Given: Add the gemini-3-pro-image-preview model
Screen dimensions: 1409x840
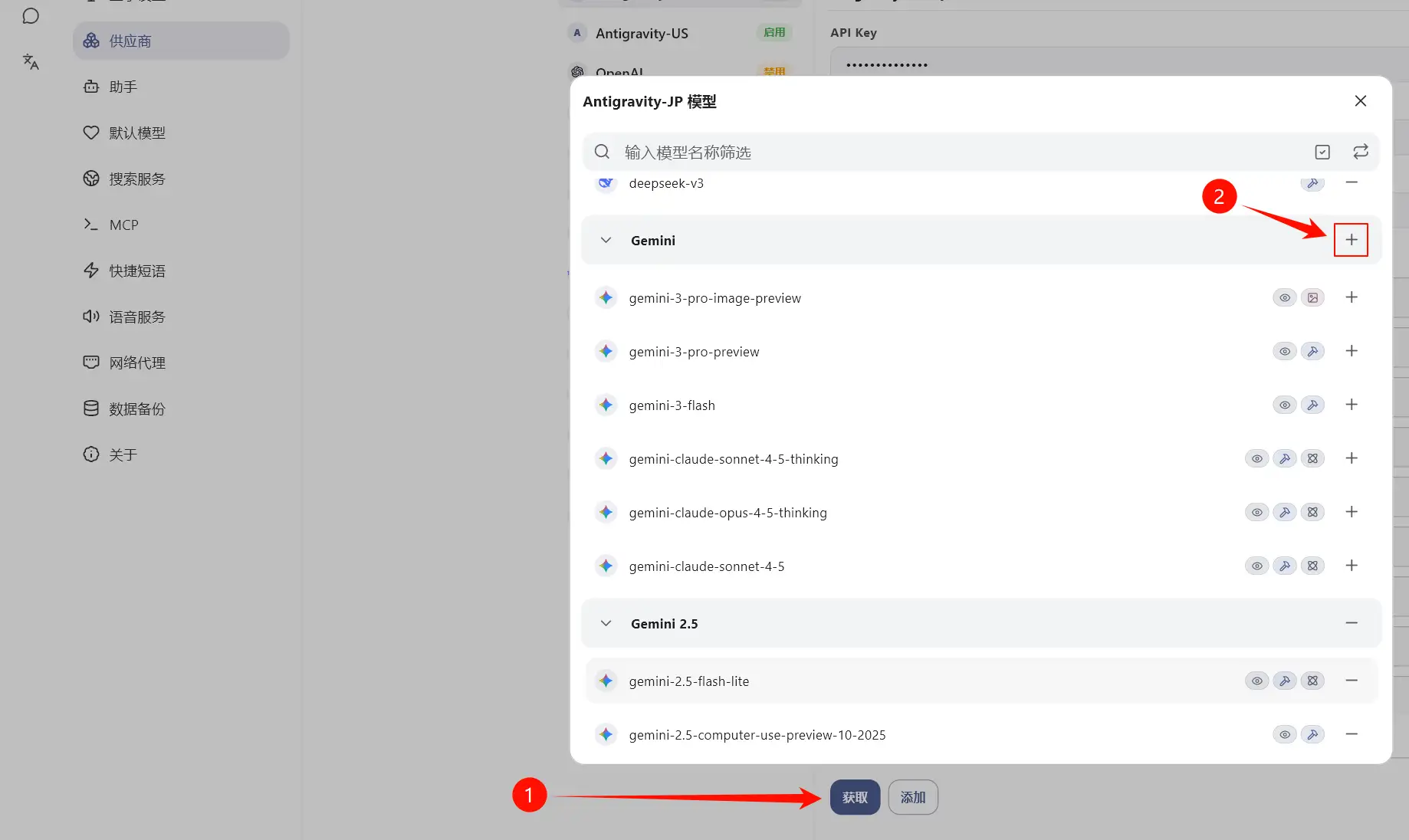Looking at the screenshot, I should pyautogui.click(x=1351, y=297).
